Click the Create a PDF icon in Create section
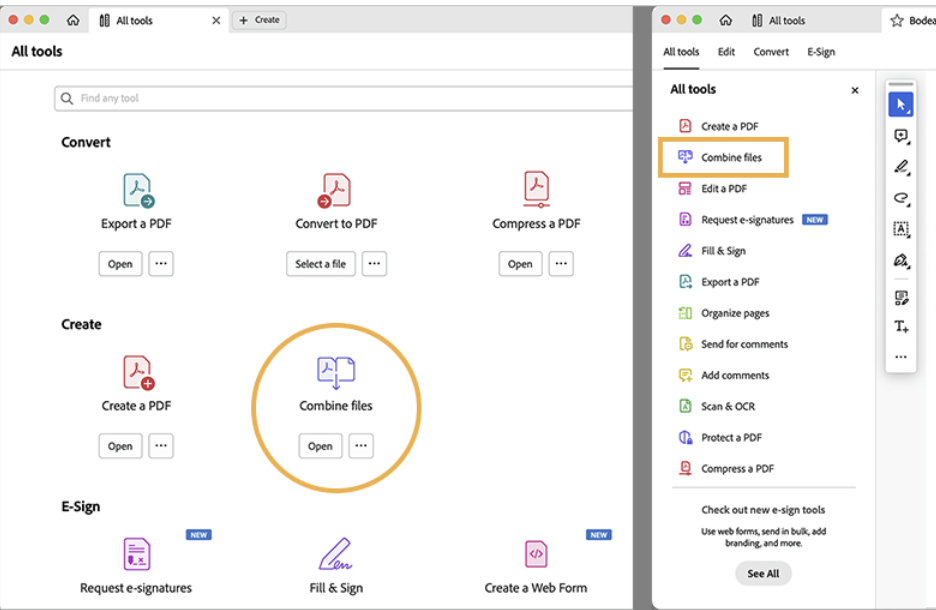 pos(138,372)
